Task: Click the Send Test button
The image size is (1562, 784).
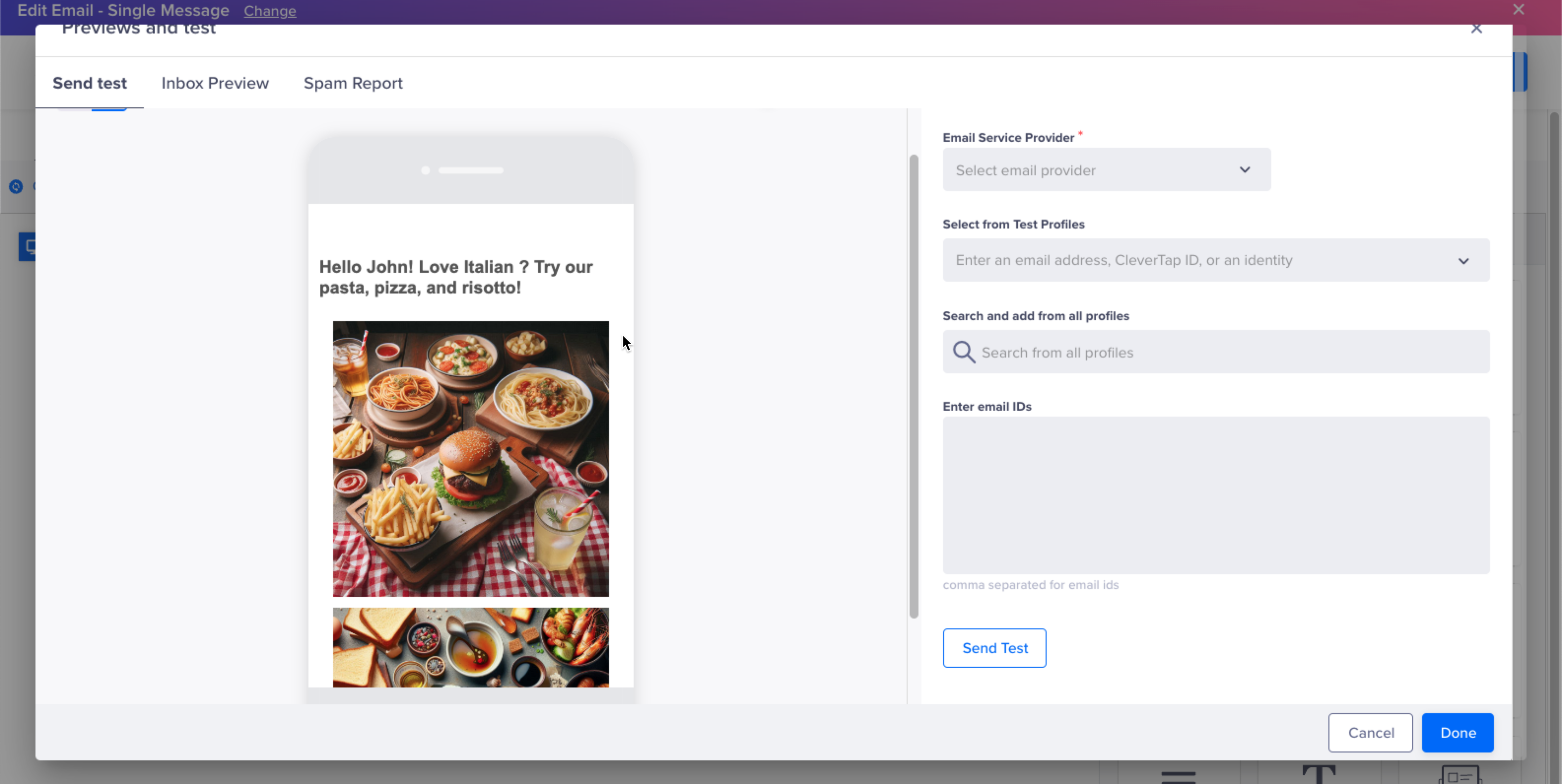Action: [994, 648]
